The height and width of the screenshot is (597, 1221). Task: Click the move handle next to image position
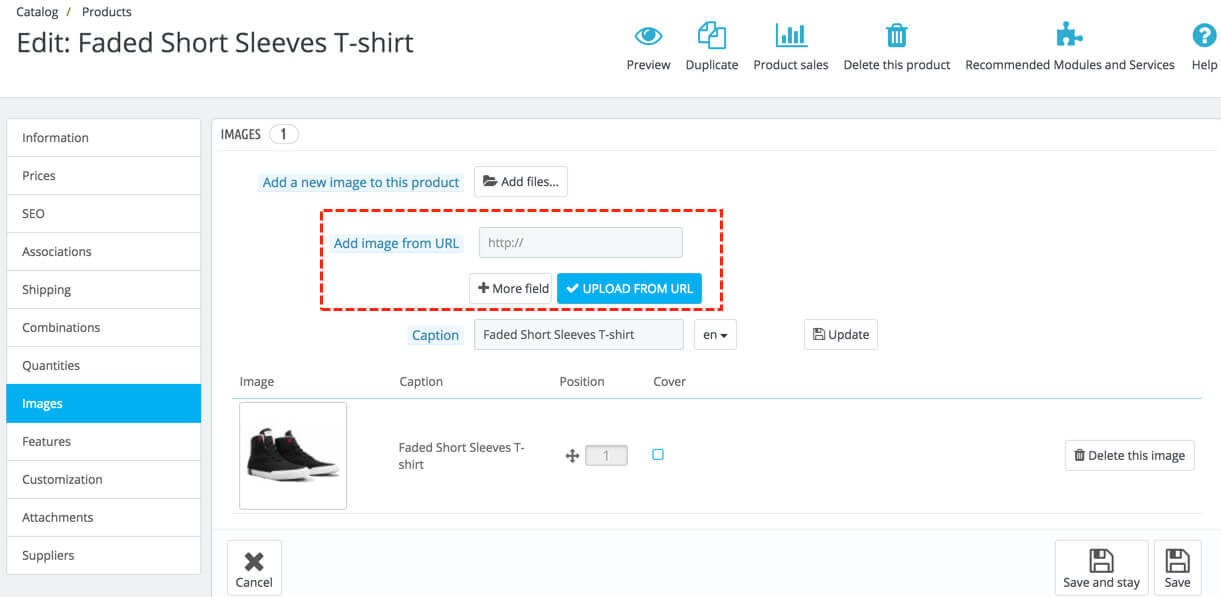[x=572, y=455]
